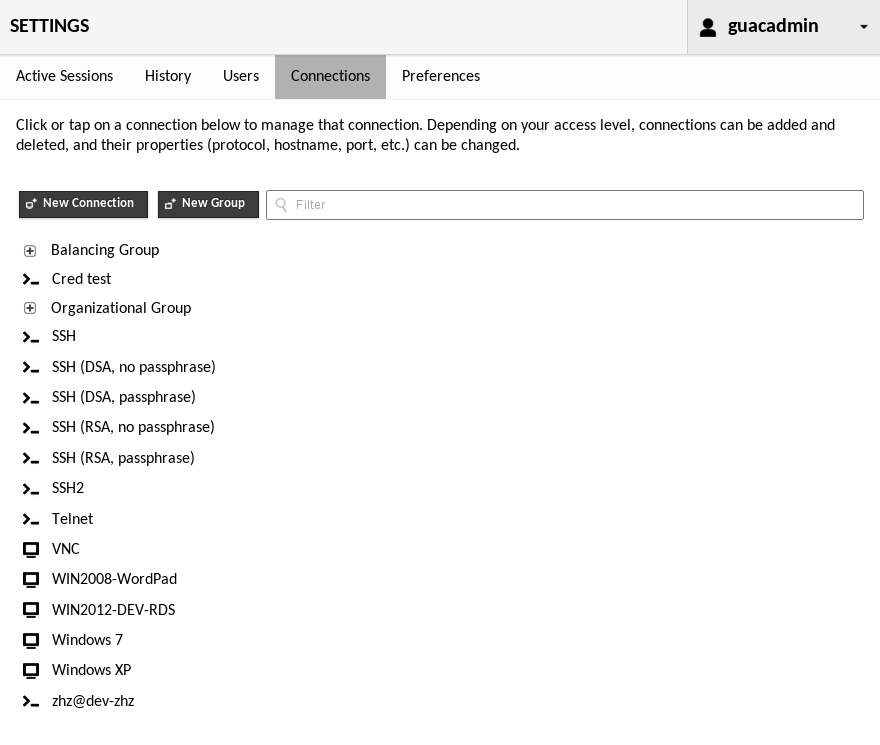Open the SSH (RSA, passphrase) connection
The image size is (880, 745).
(x=123, y=458)
